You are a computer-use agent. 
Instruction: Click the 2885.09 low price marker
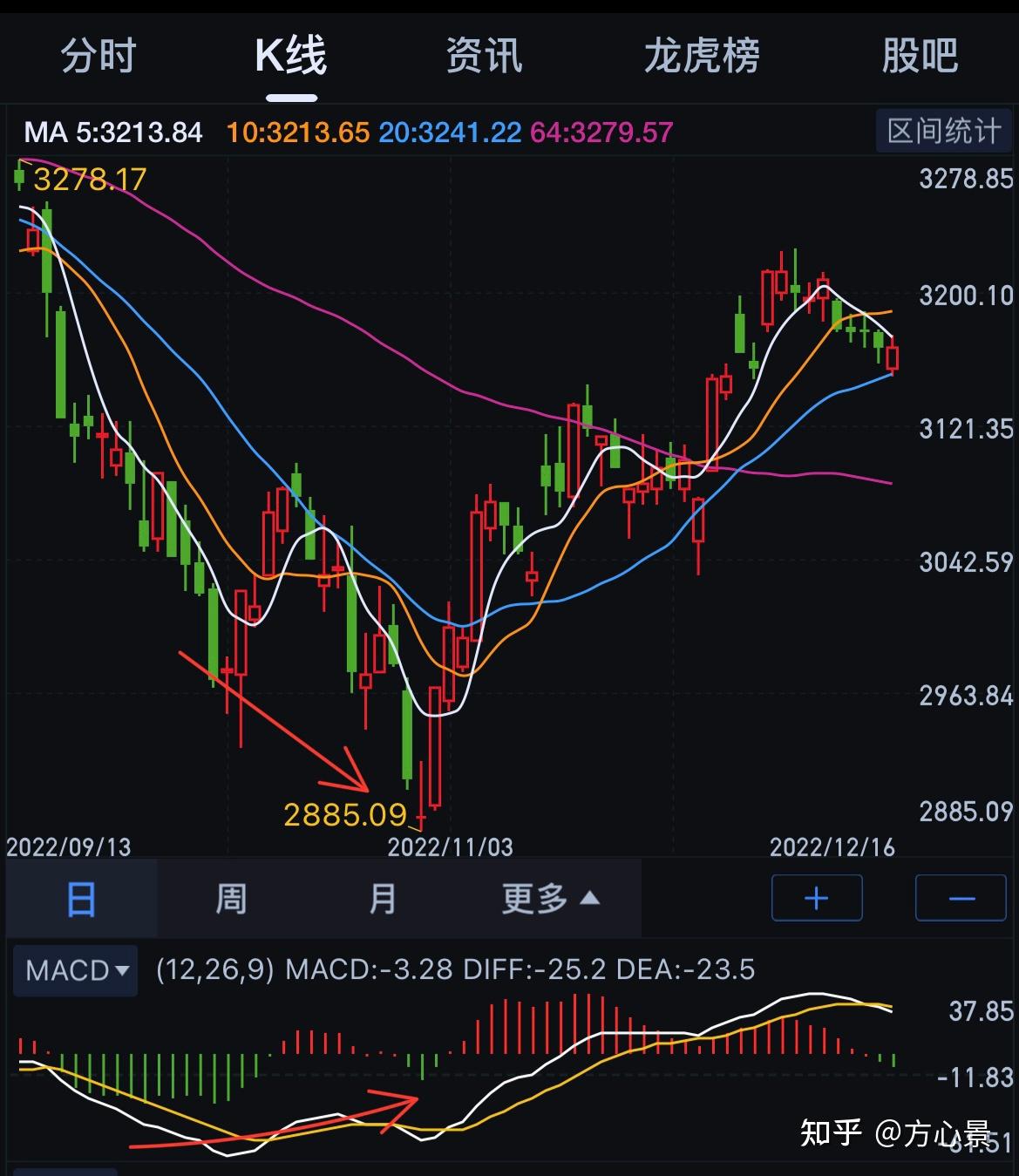coord(345,815)
